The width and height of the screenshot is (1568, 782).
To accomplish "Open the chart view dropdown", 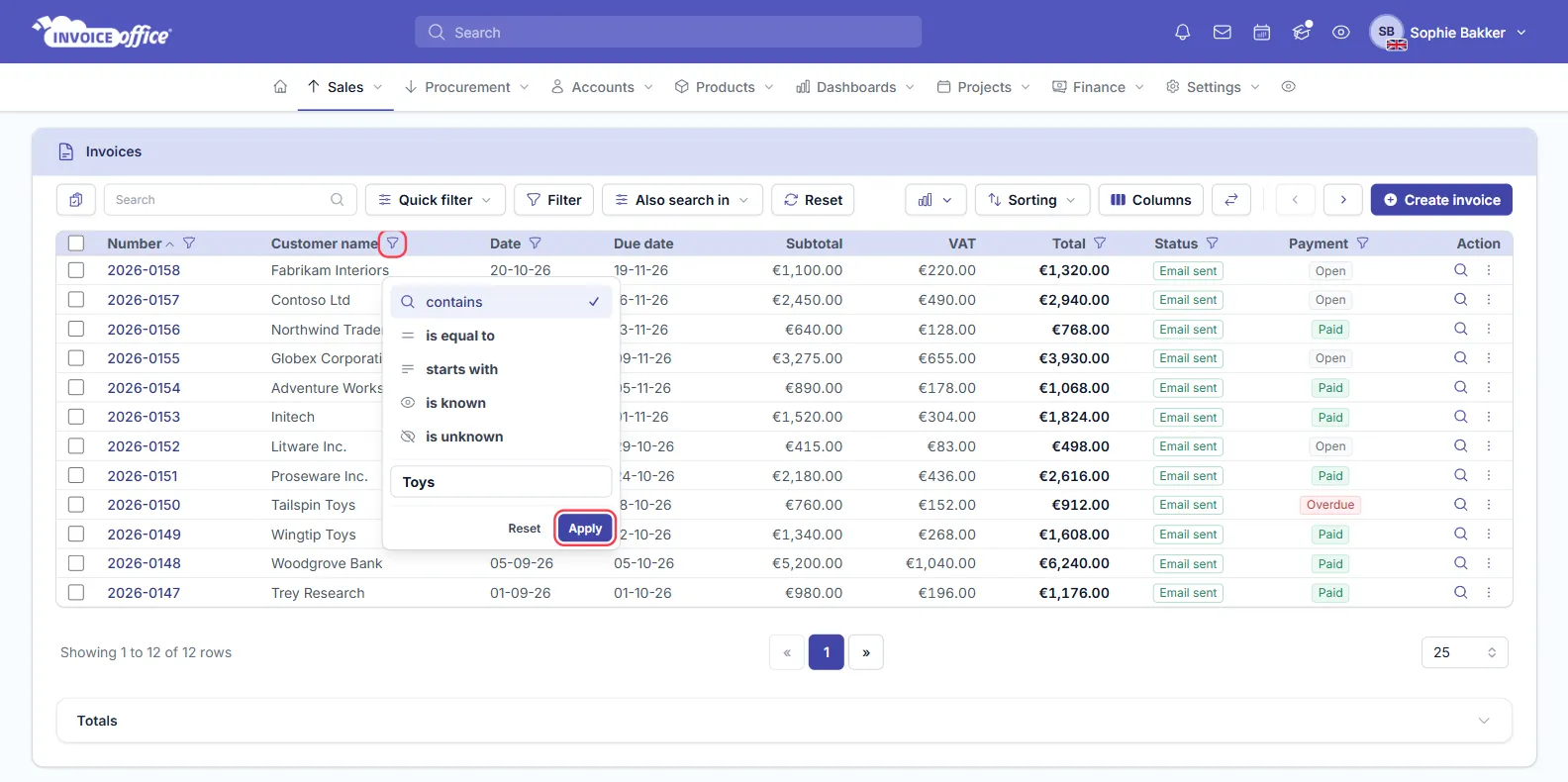I will (x=935, y=200).
